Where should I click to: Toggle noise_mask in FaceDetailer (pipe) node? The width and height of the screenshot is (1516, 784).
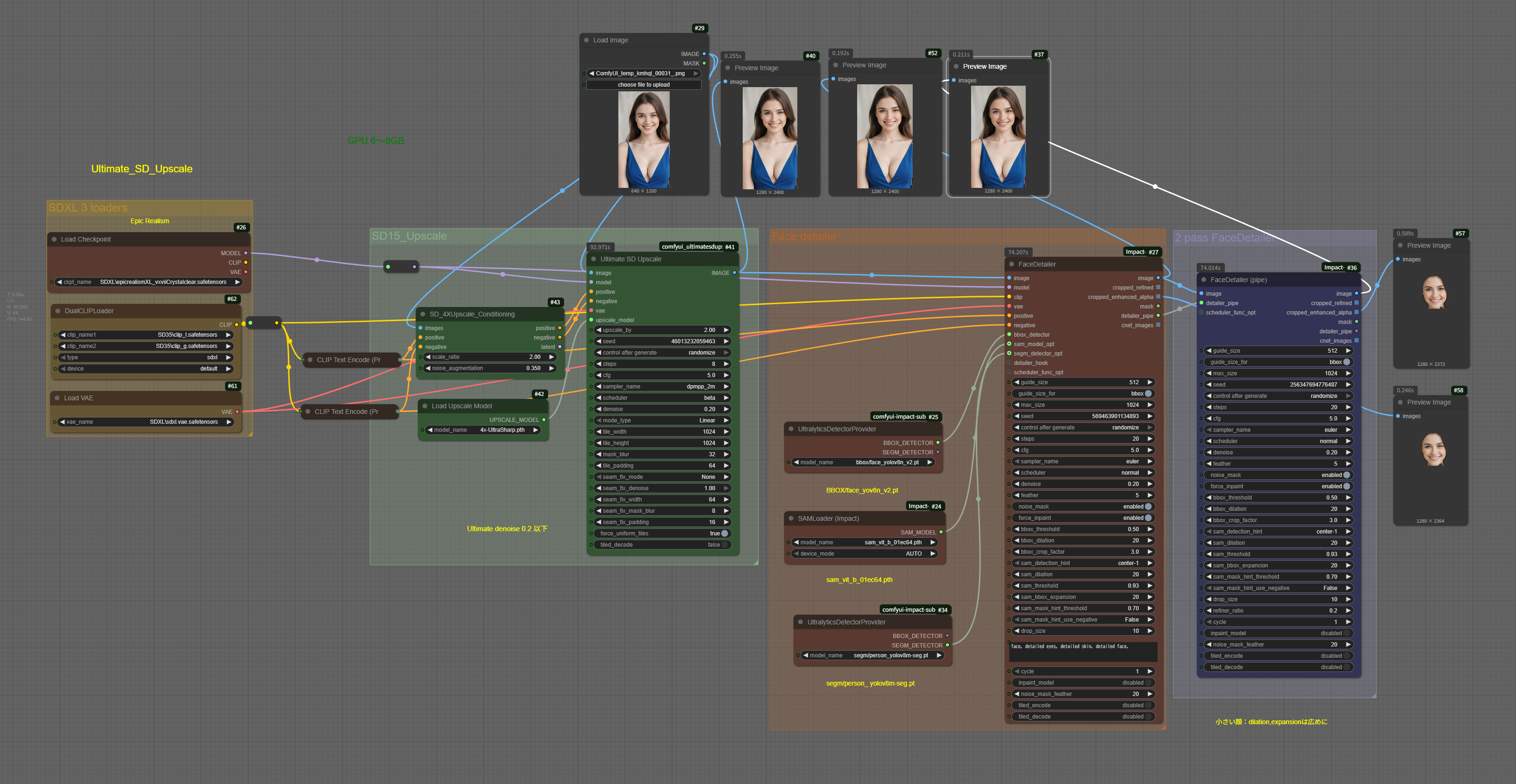tap(1346, 475)
